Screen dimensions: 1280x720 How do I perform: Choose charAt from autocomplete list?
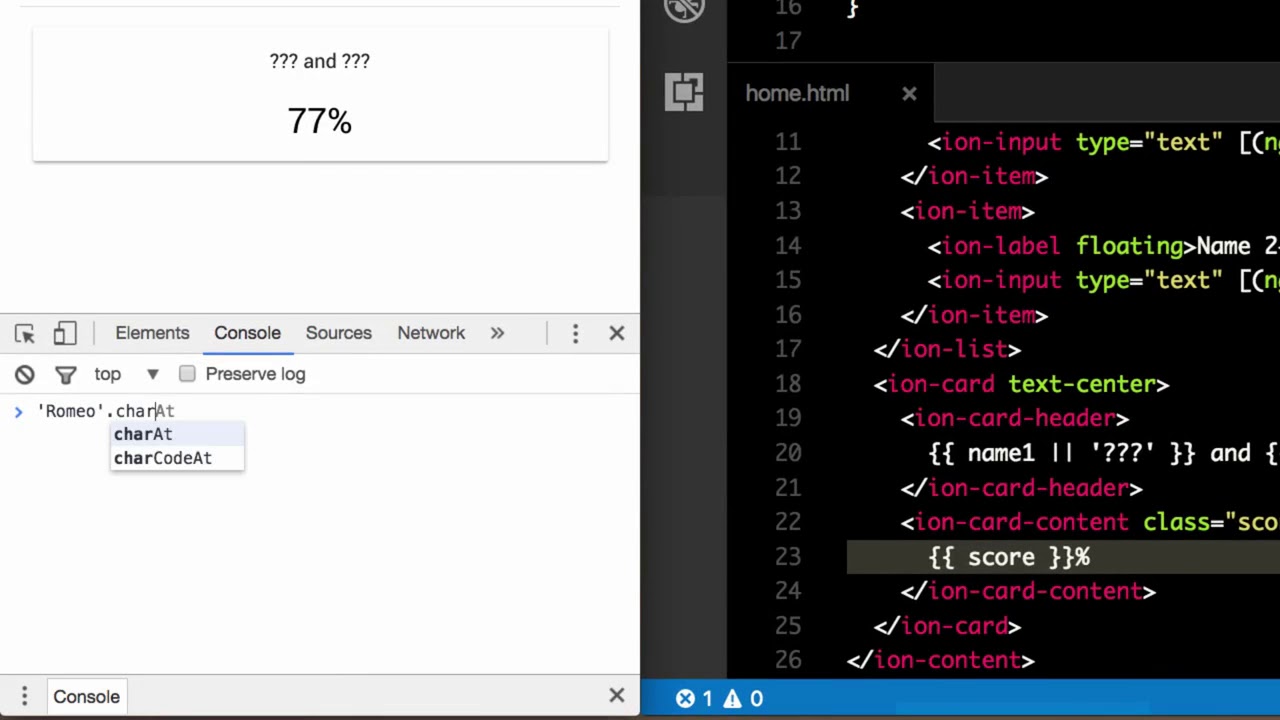pyautogui.click(x=177, y=435)
